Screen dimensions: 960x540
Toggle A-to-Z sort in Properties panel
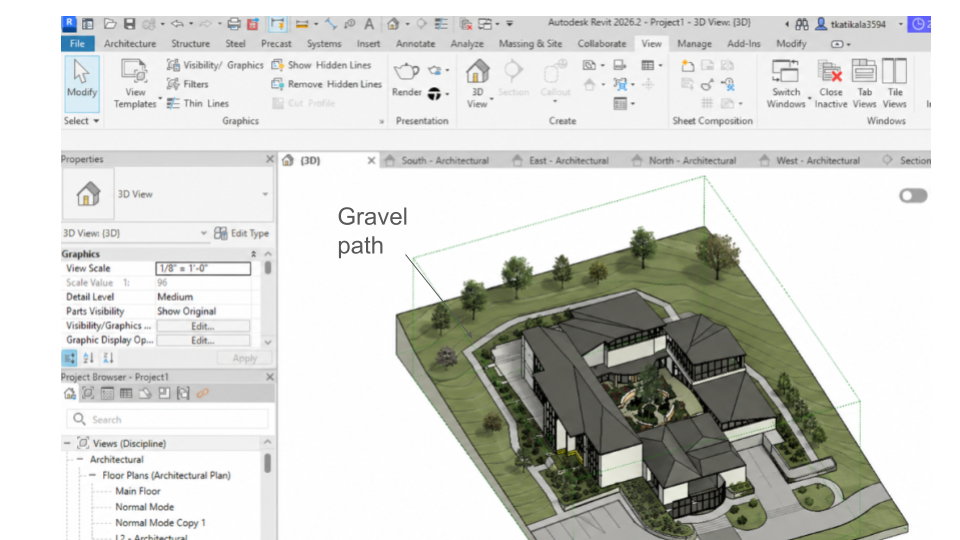point(89,358)
